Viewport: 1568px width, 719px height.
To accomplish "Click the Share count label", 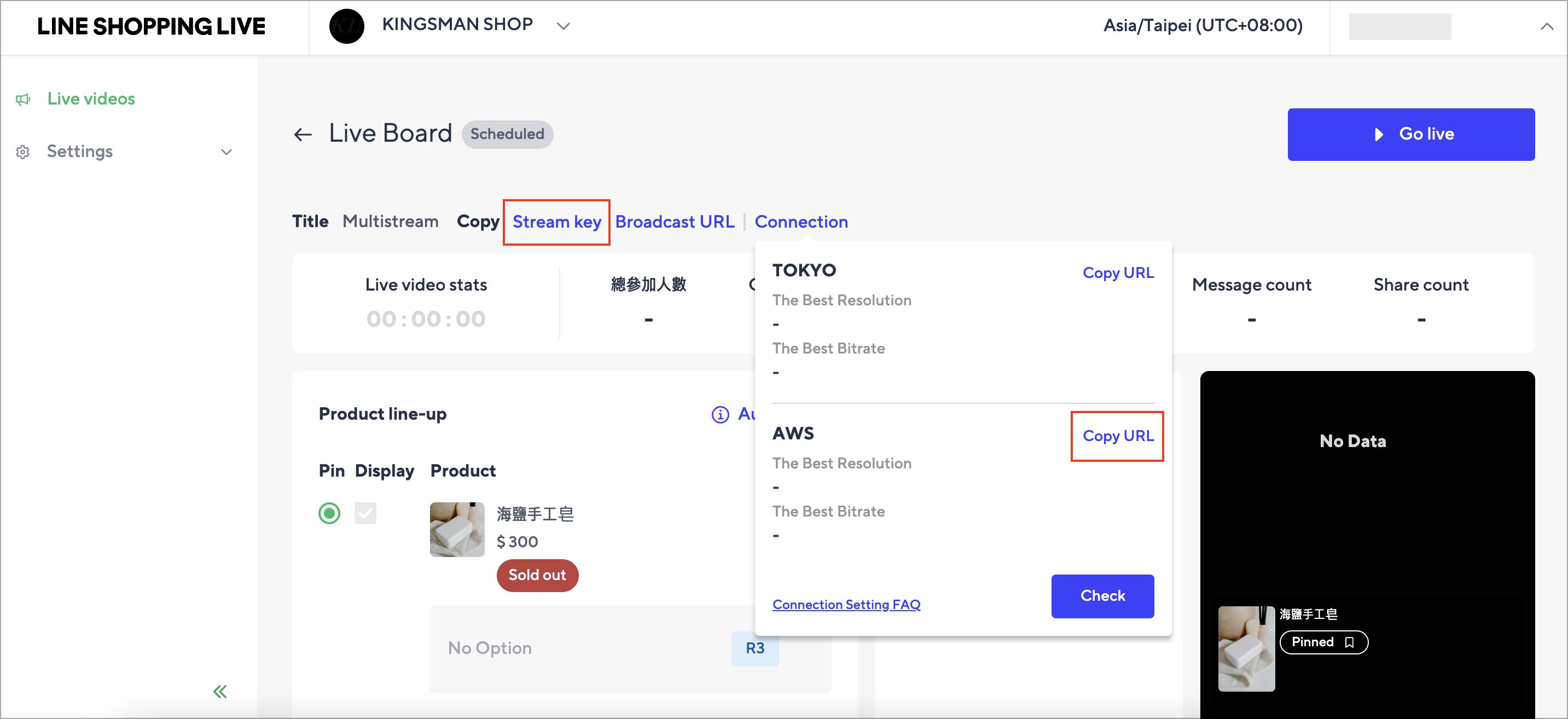I will click(1421, 285).
